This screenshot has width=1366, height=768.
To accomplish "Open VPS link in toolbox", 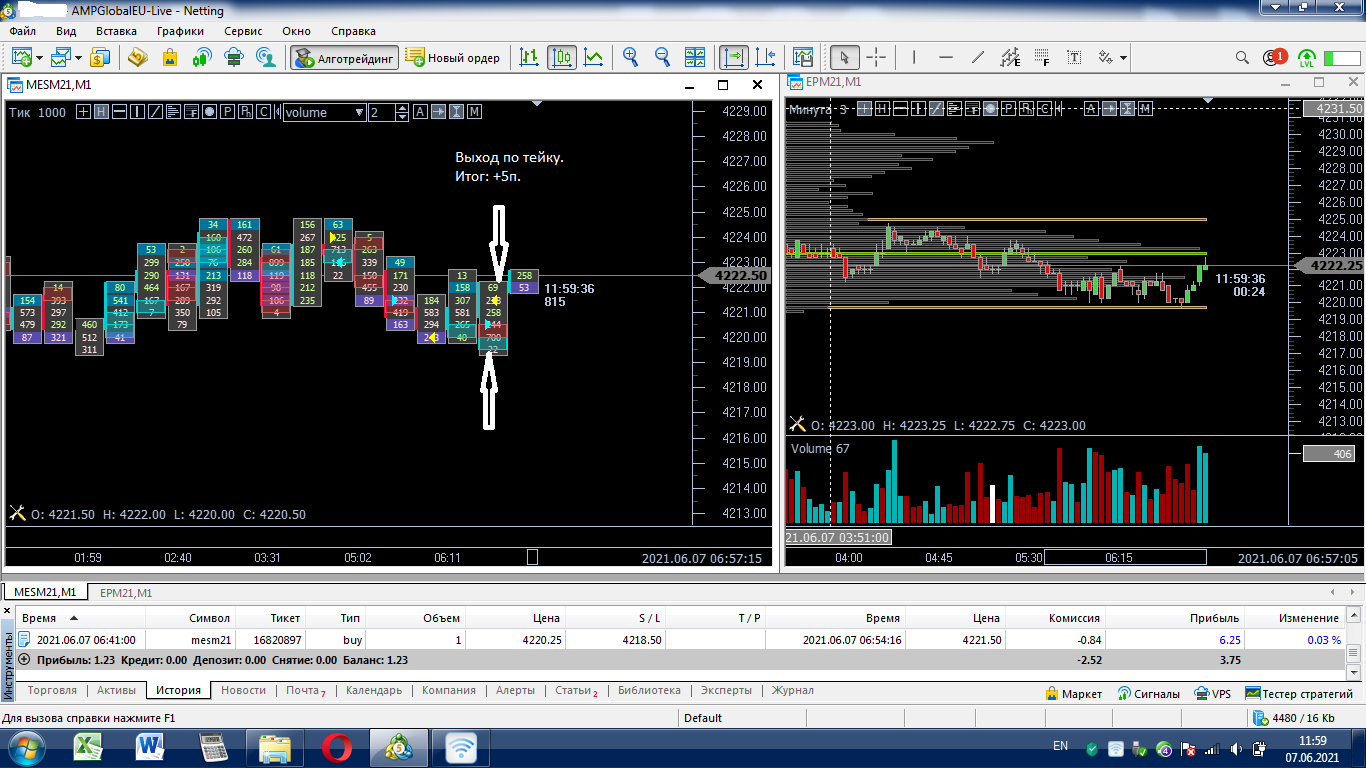I will (x=1212, y=693).
